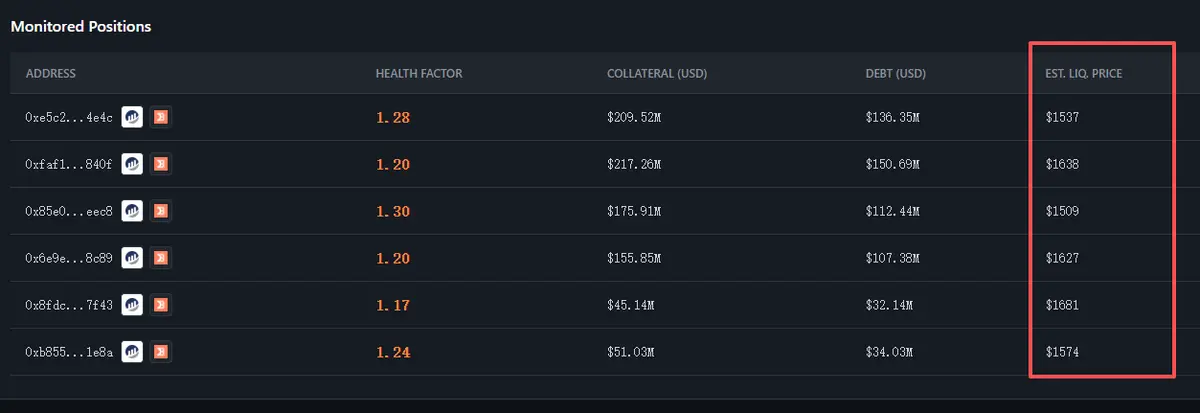Click the blue chart icon beside 0x8fdc...7f43
The height and width of the screenshot is (413, 1200).
pos(132,305)
